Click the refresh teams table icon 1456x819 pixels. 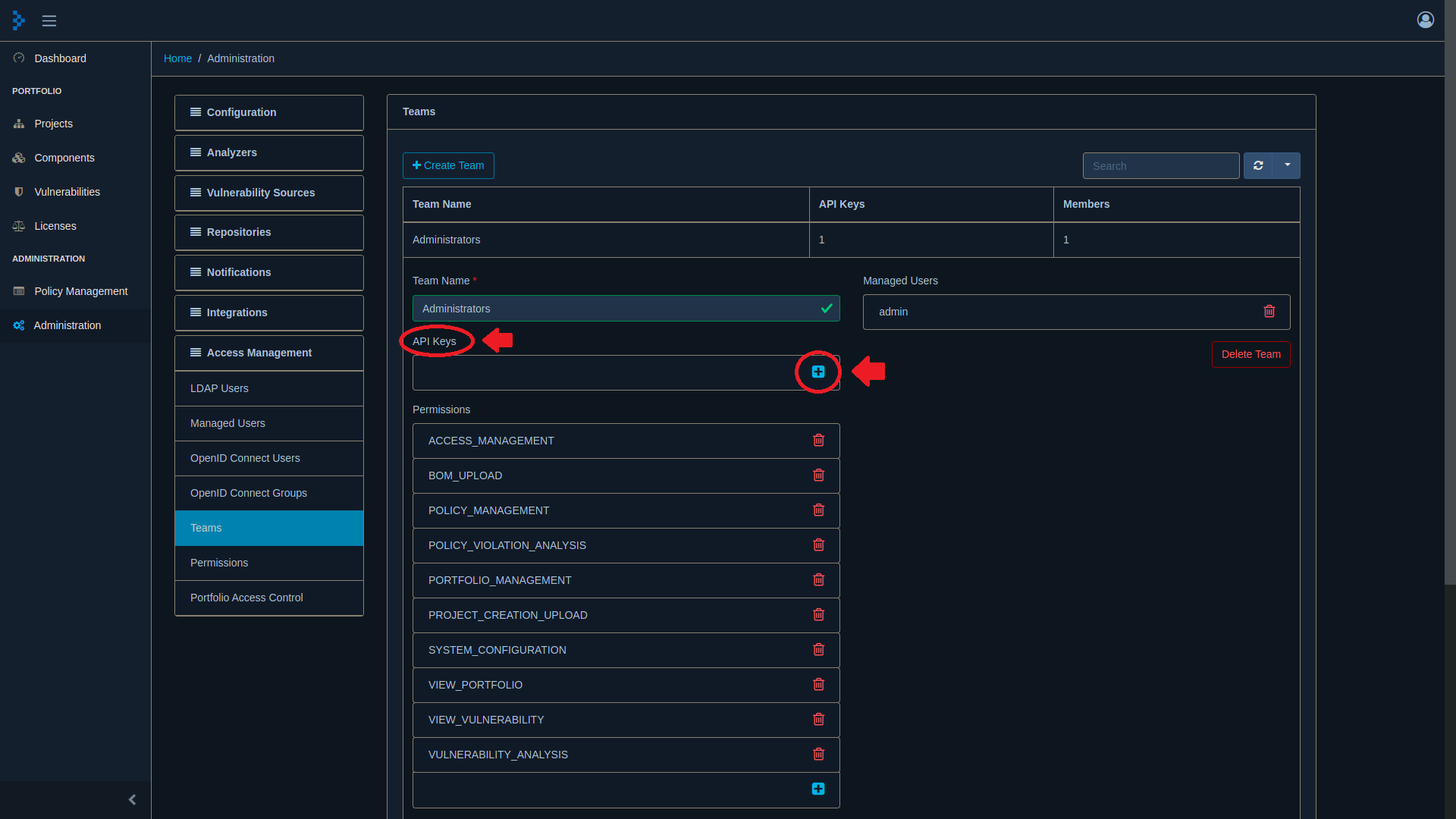point(1258,165)
